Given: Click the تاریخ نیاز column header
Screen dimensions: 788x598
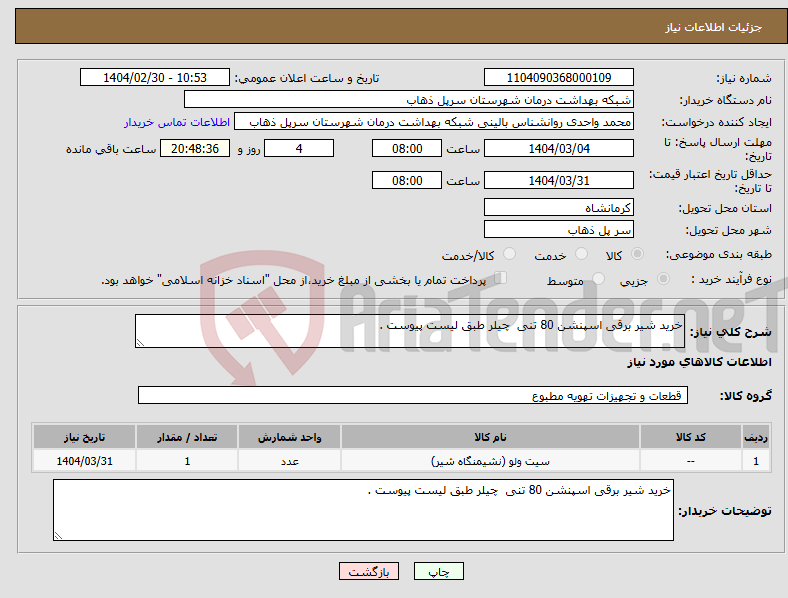Looking at the screenshot, I should [84, 437].
